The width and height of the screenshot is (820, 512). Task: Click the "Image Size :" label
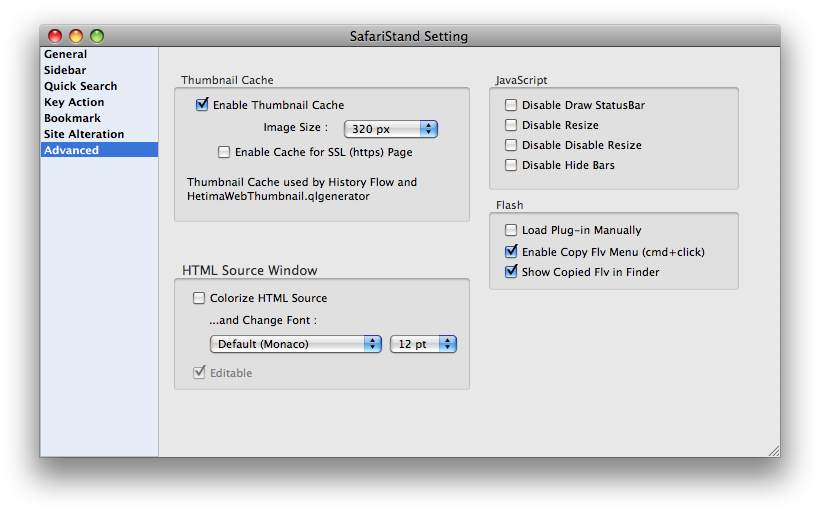click(x=295, y=128)
